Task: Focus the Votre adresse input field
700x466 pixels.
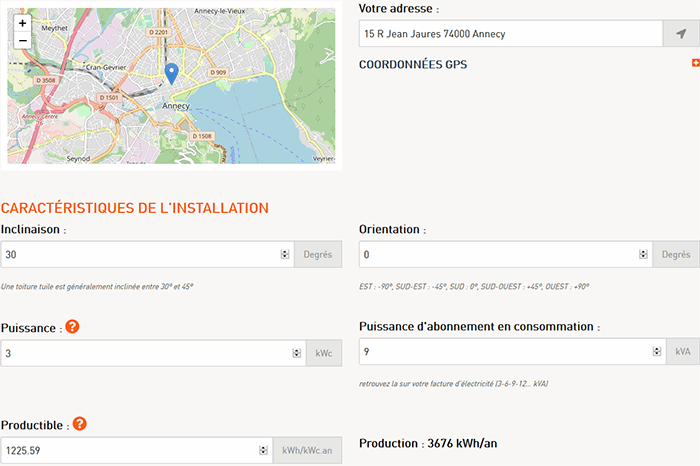Action: coord(510,34)
